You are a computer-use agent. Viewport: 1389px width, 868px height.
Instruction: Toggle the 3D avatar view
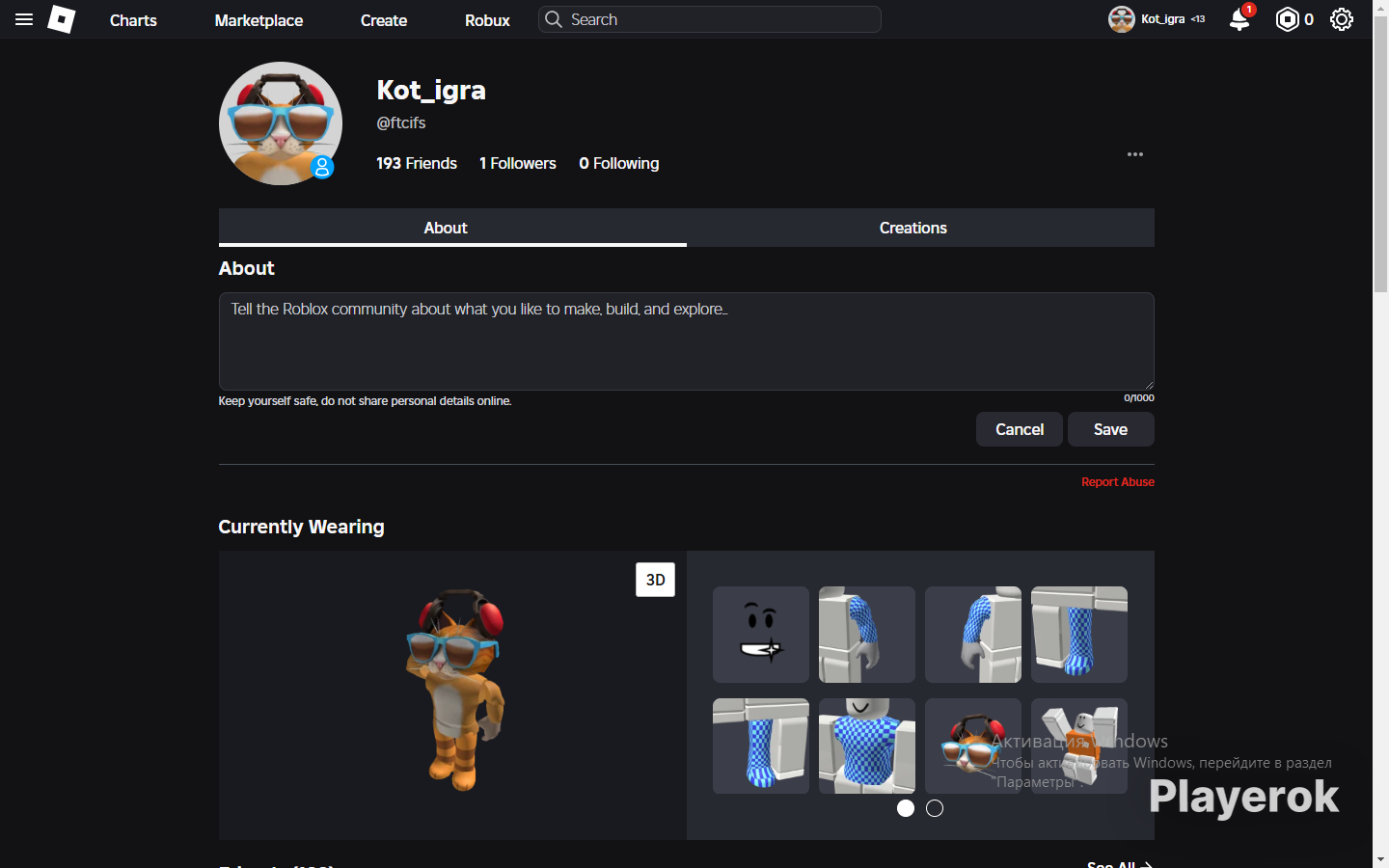656,580
